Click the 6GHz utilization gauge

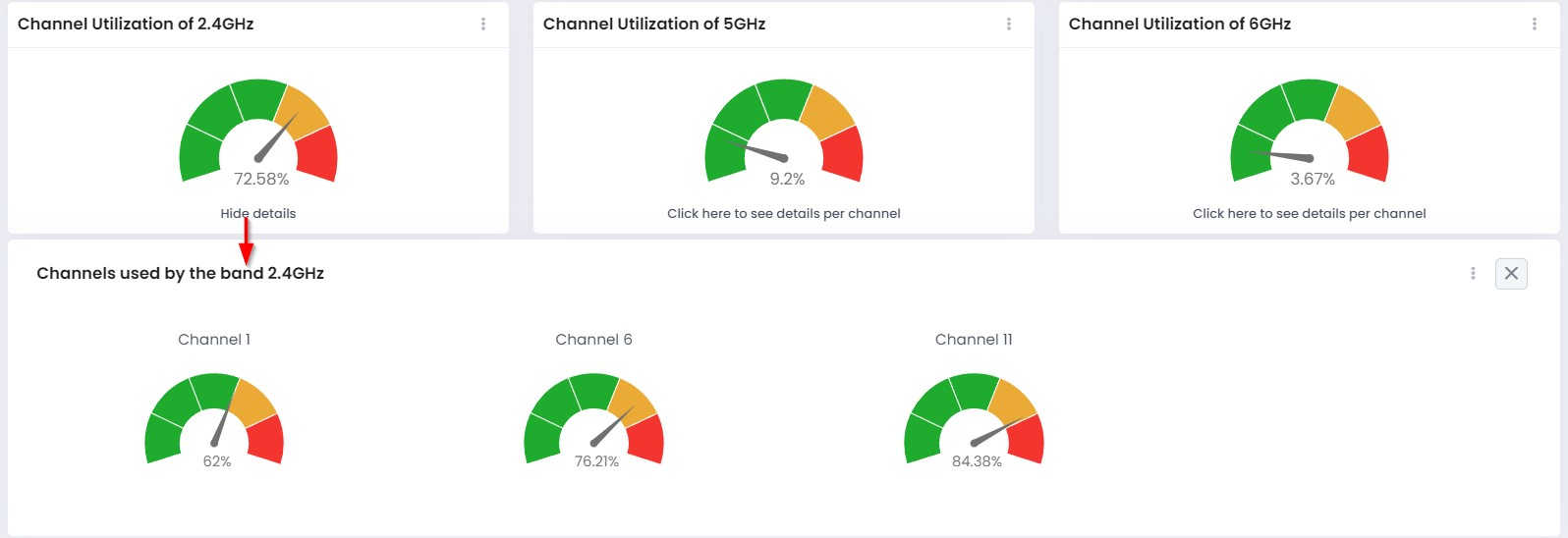[1310, 131]
